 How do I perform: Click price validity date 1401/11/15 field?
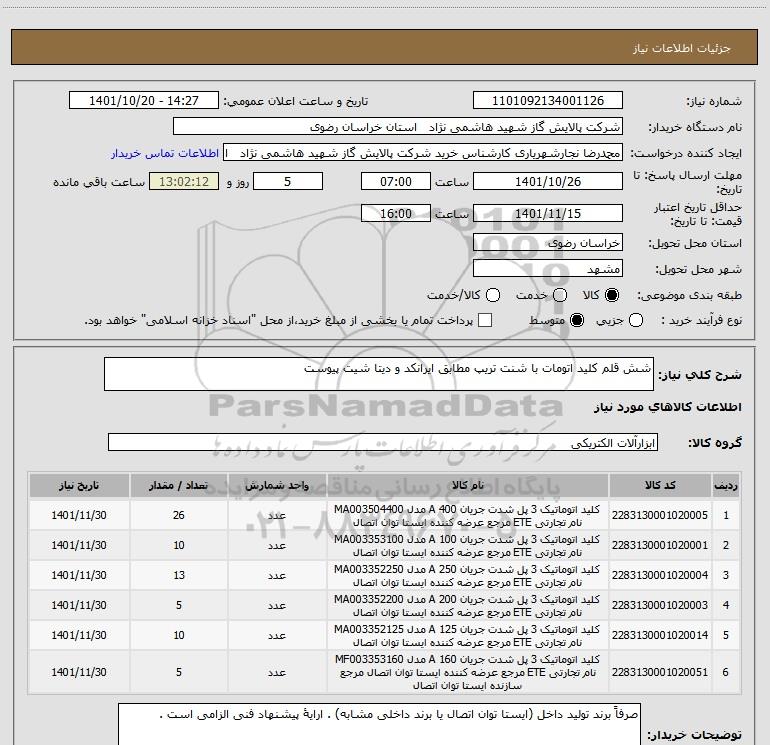547,214
